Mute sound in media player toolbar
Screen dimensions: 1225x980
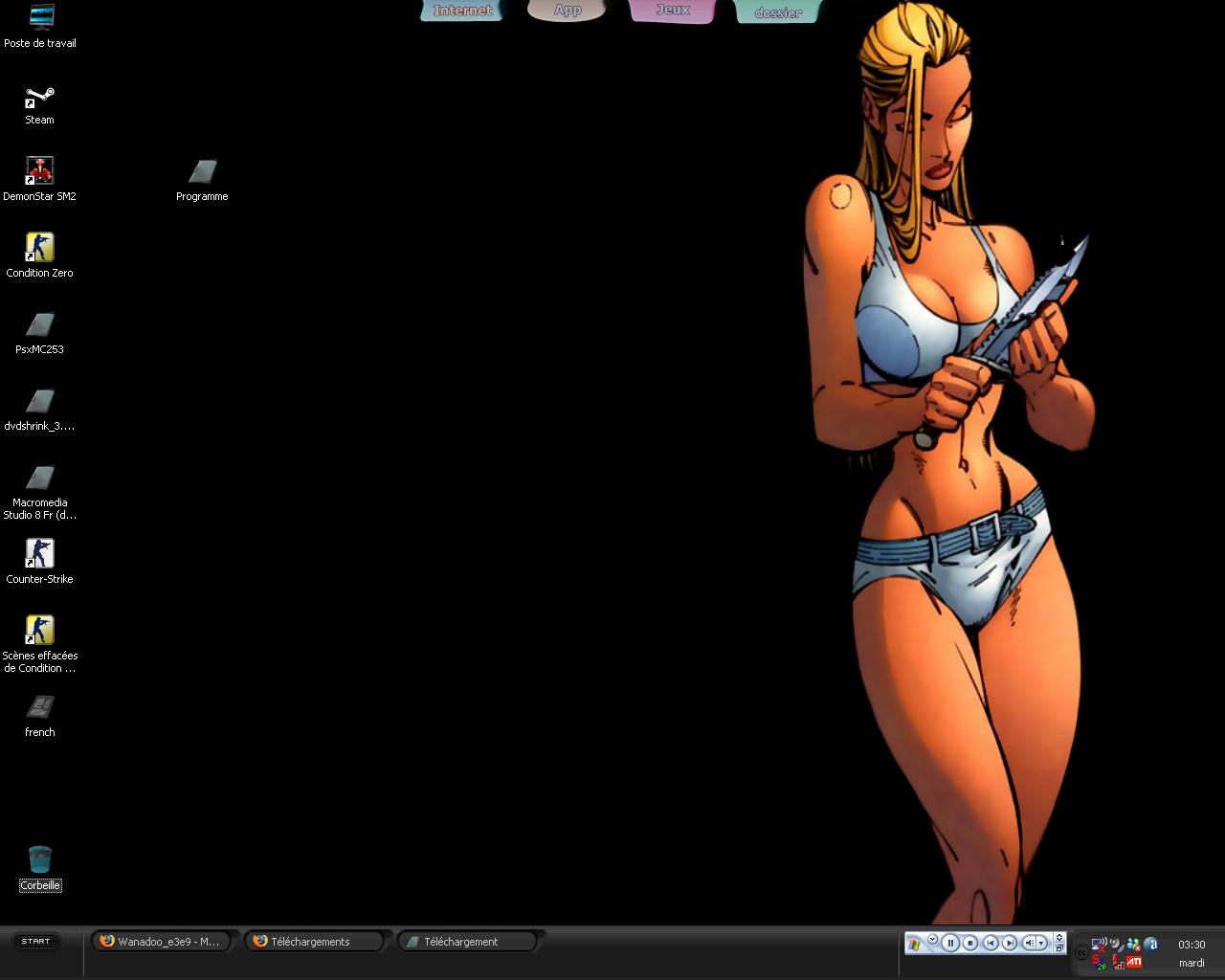point(1029,943)
